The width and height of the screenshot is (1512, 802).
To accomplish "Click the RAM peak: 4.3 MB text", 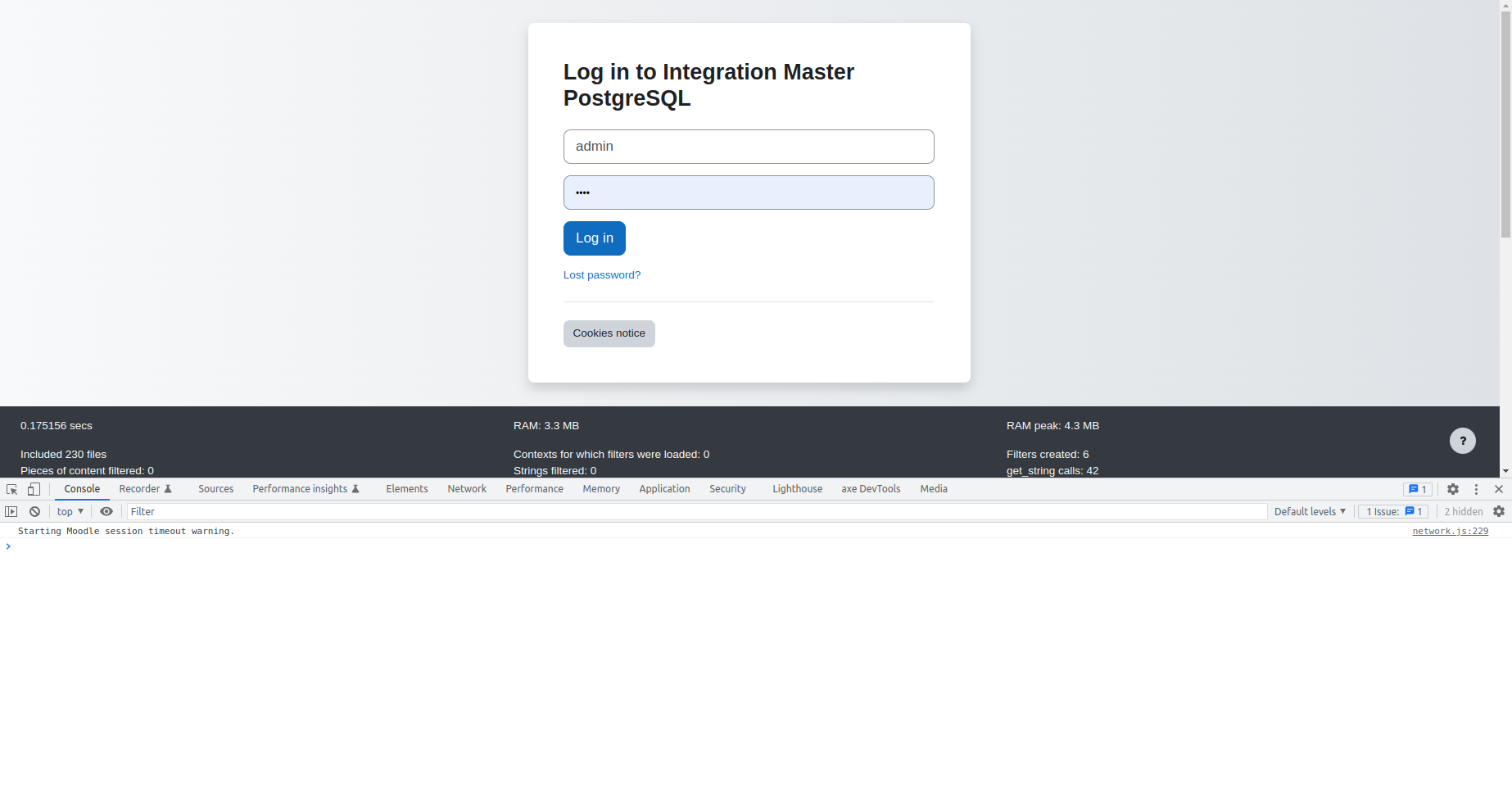I will pos(1053,426).
